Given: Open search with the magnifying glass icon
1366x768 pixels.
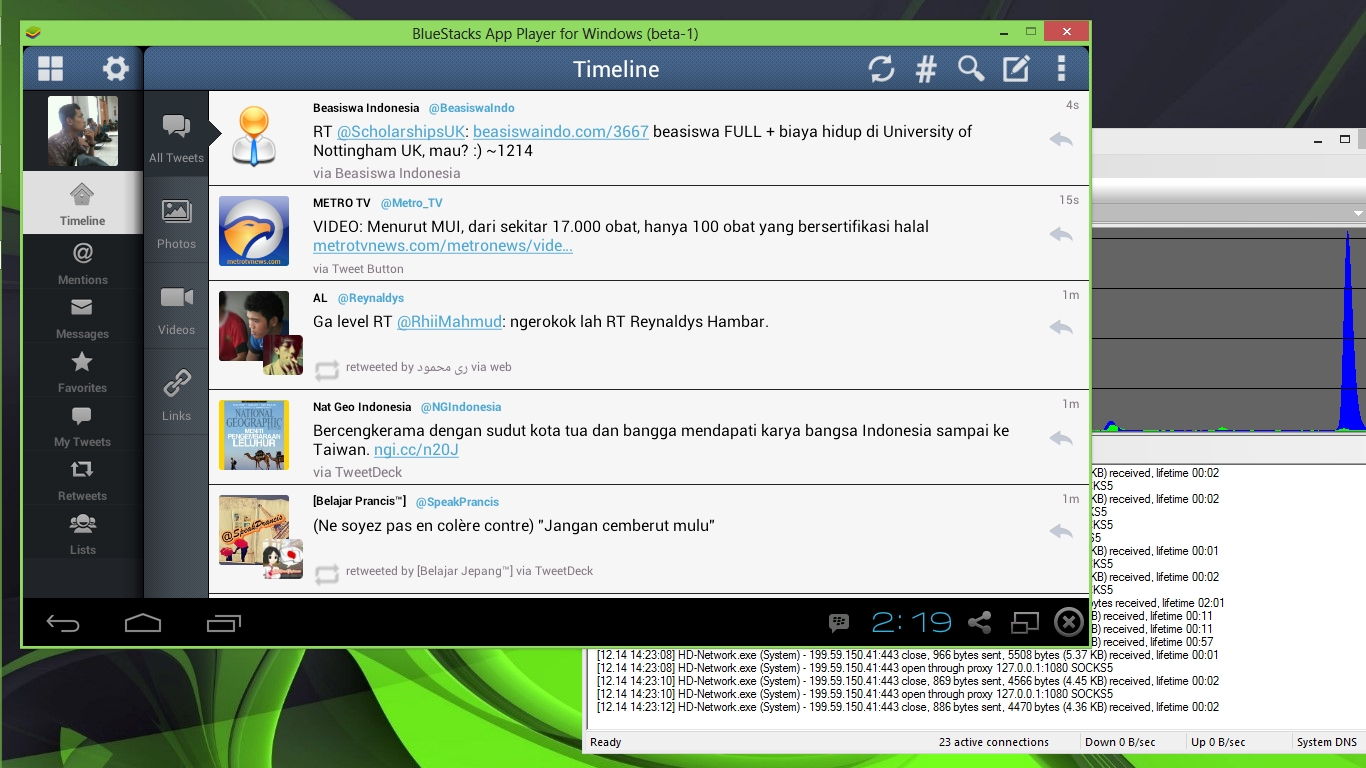Looking at the screenshot, I should (971, 69).
